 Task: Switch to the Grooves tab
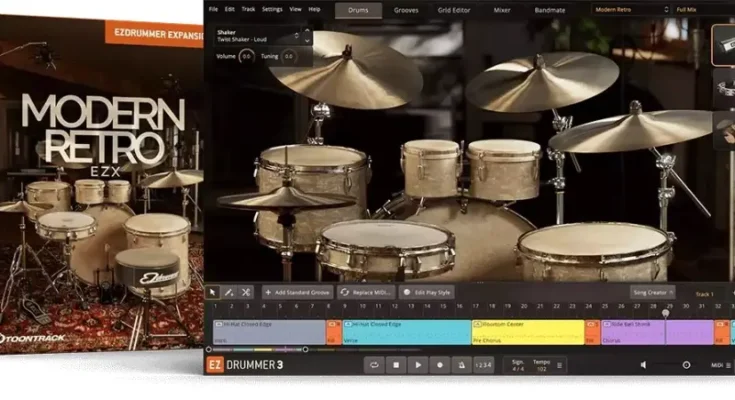(406, 9)
